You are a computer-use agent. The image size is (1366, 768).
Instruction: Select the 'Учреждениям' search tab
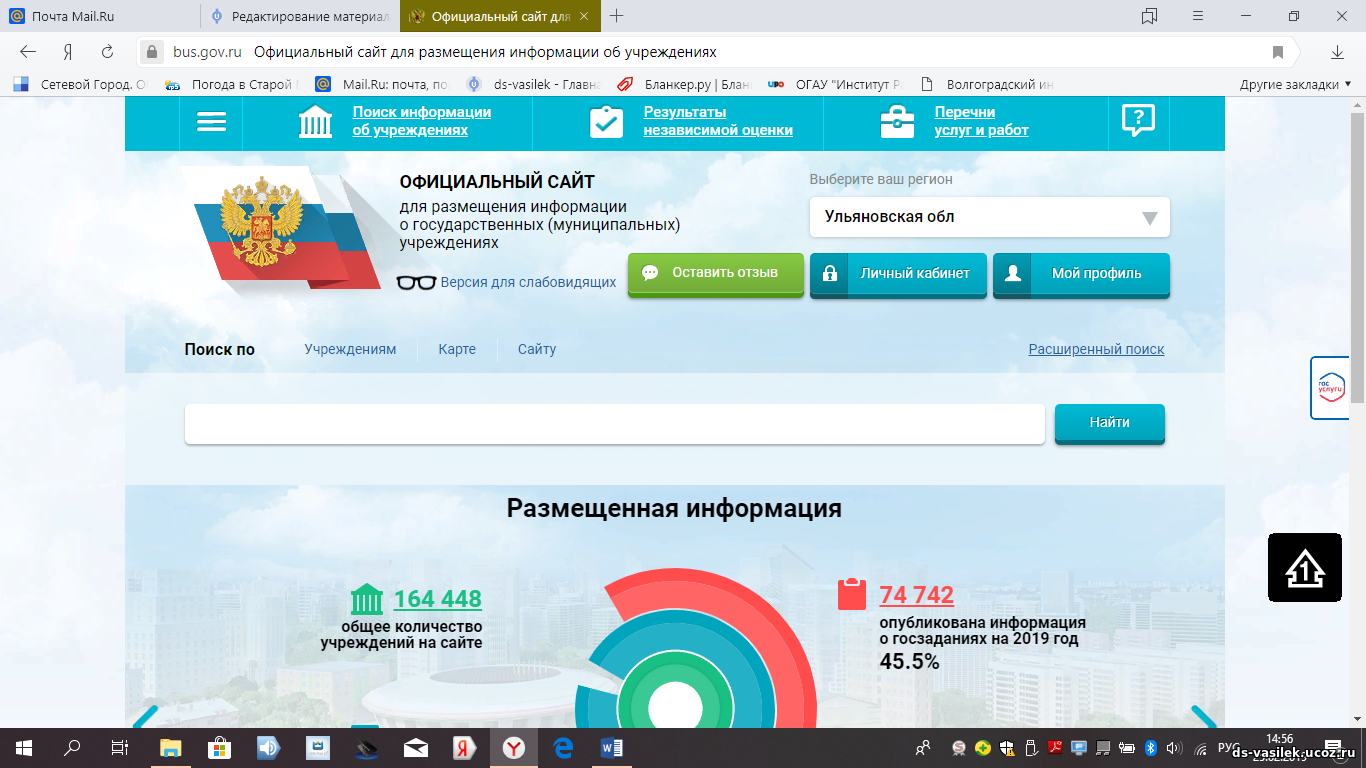click(x=350, y=349)
